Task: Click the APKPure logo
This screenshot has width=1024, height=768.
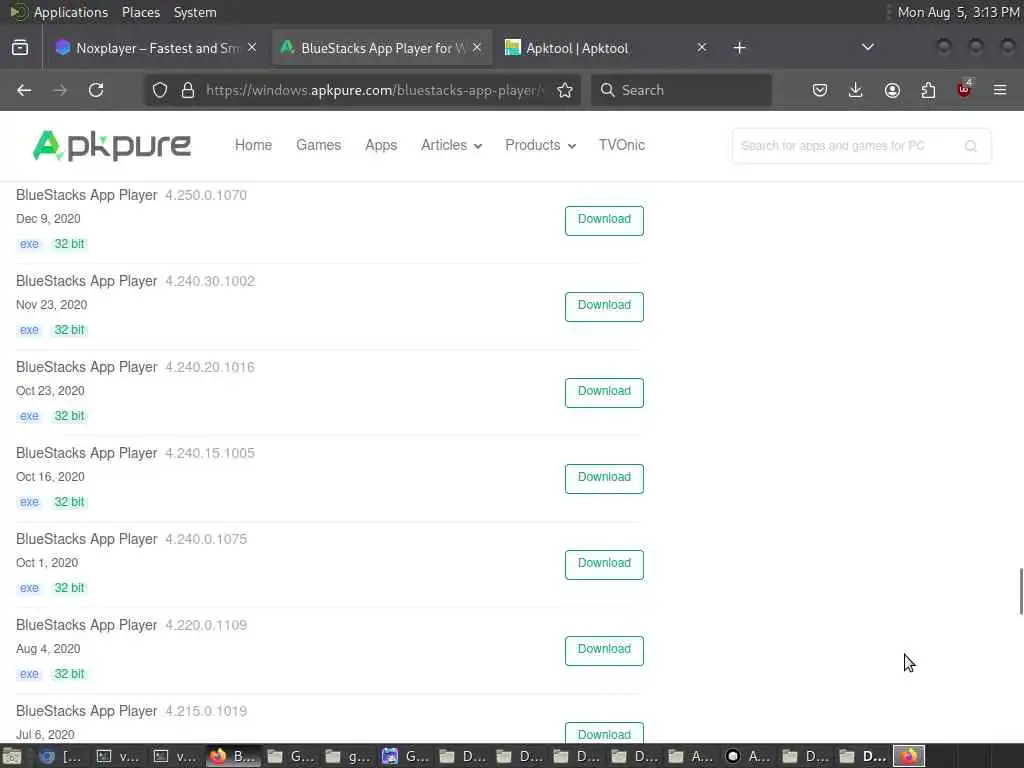Action: (112, 145)
